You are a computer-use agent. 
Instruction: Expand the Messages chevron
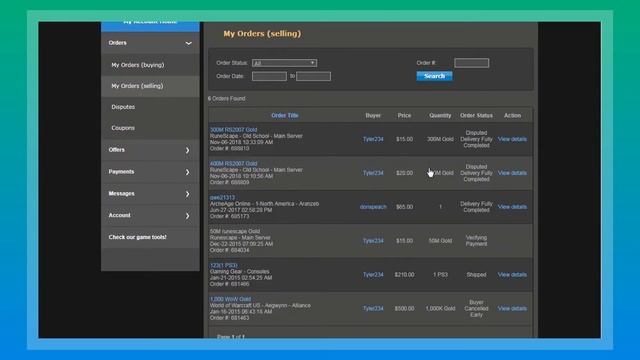click(x=187, y=194)
